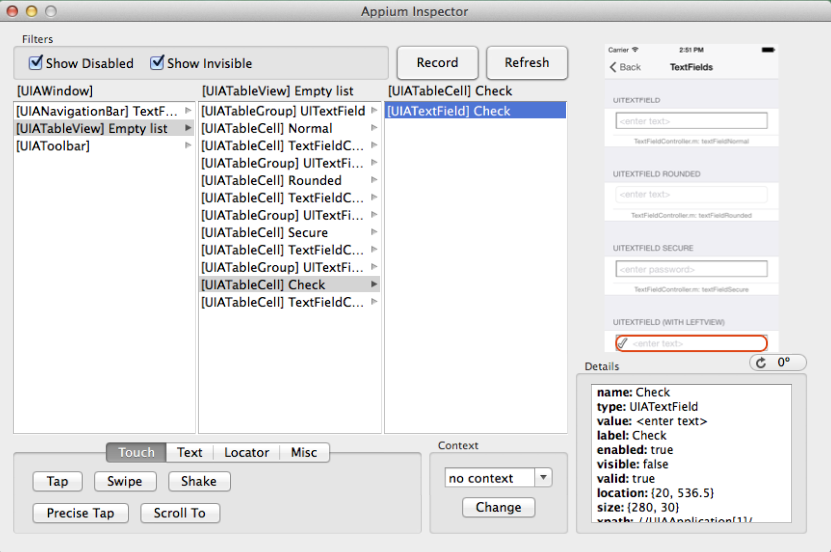Click the checkmark icon in the leftview field
831x552 pixels.
tap(623, 343)
